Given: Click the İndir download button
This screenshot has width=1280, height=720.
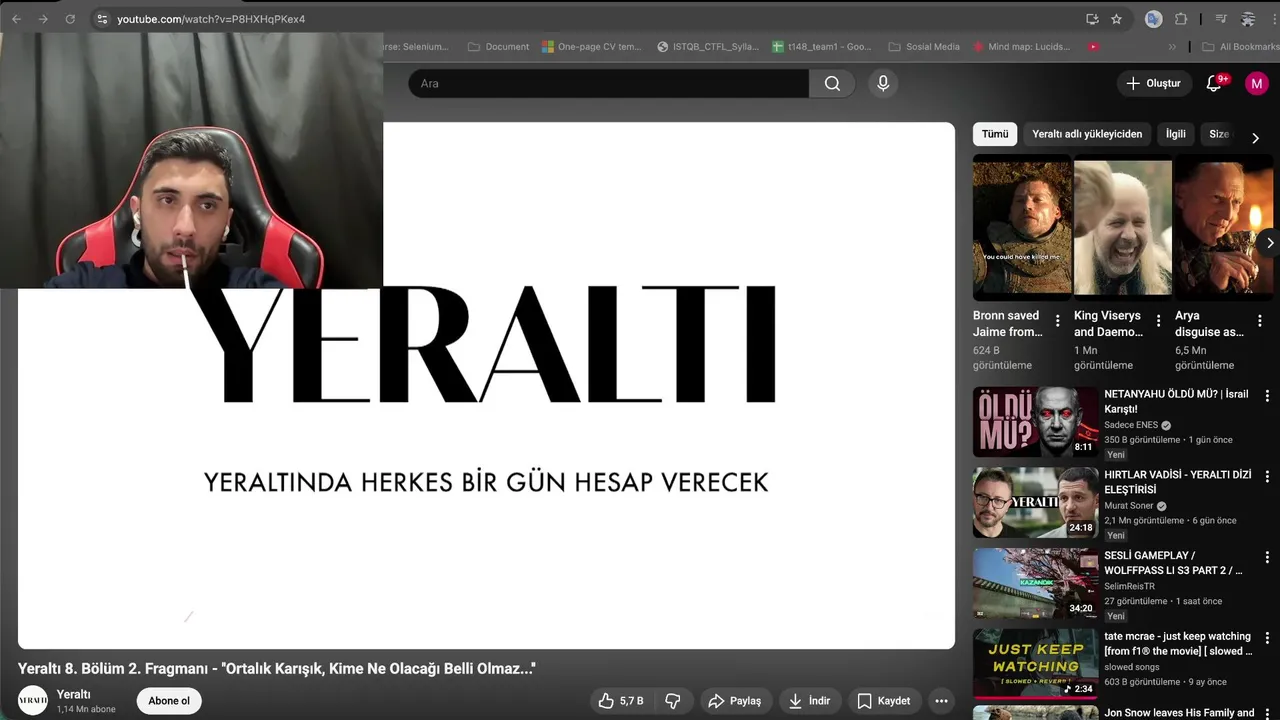Looking at the screenshot, I should (810, 701).
